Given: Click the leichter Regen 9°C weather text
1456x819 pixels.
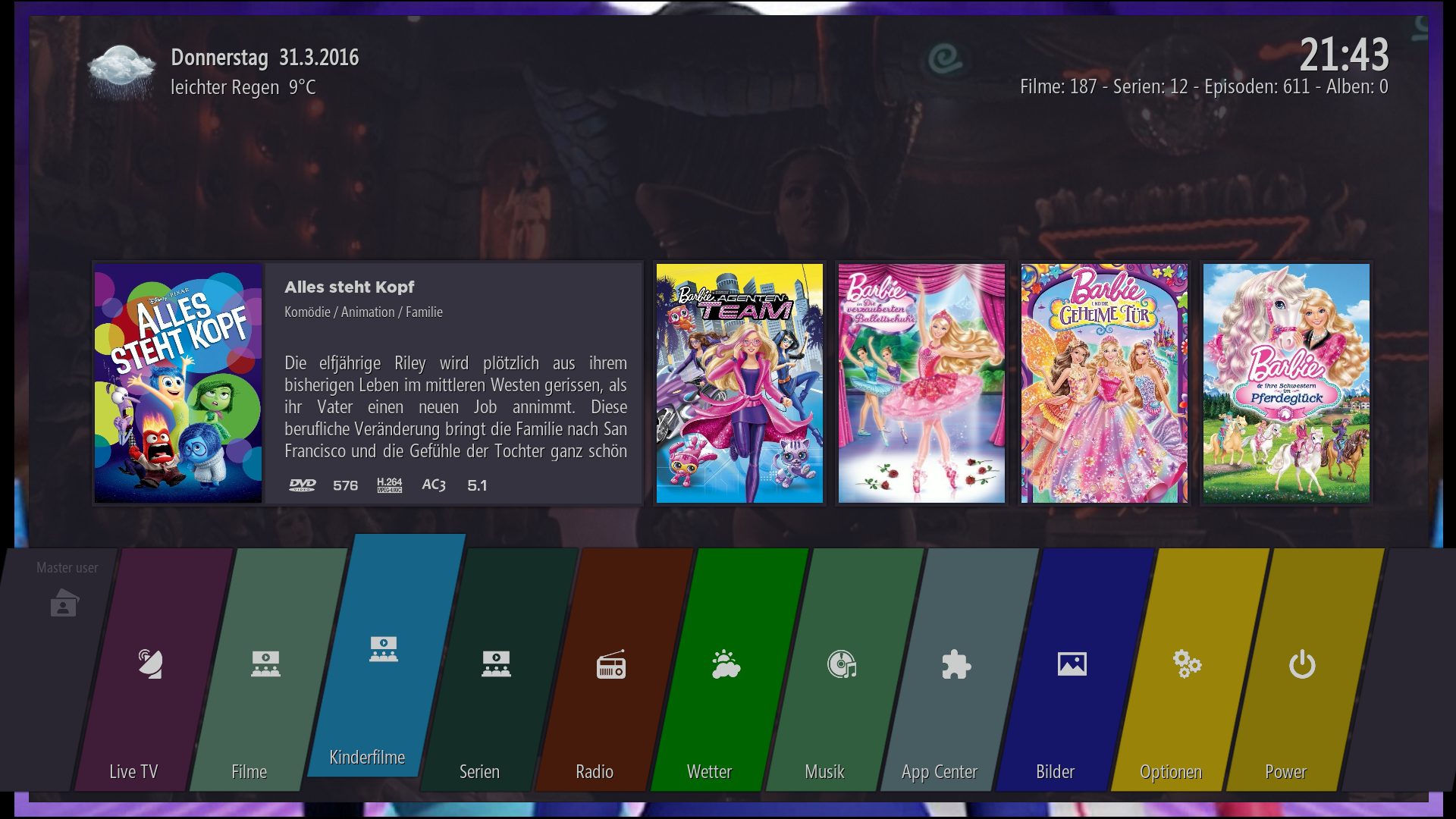Looking at the screenshot, I should [243, 88].
